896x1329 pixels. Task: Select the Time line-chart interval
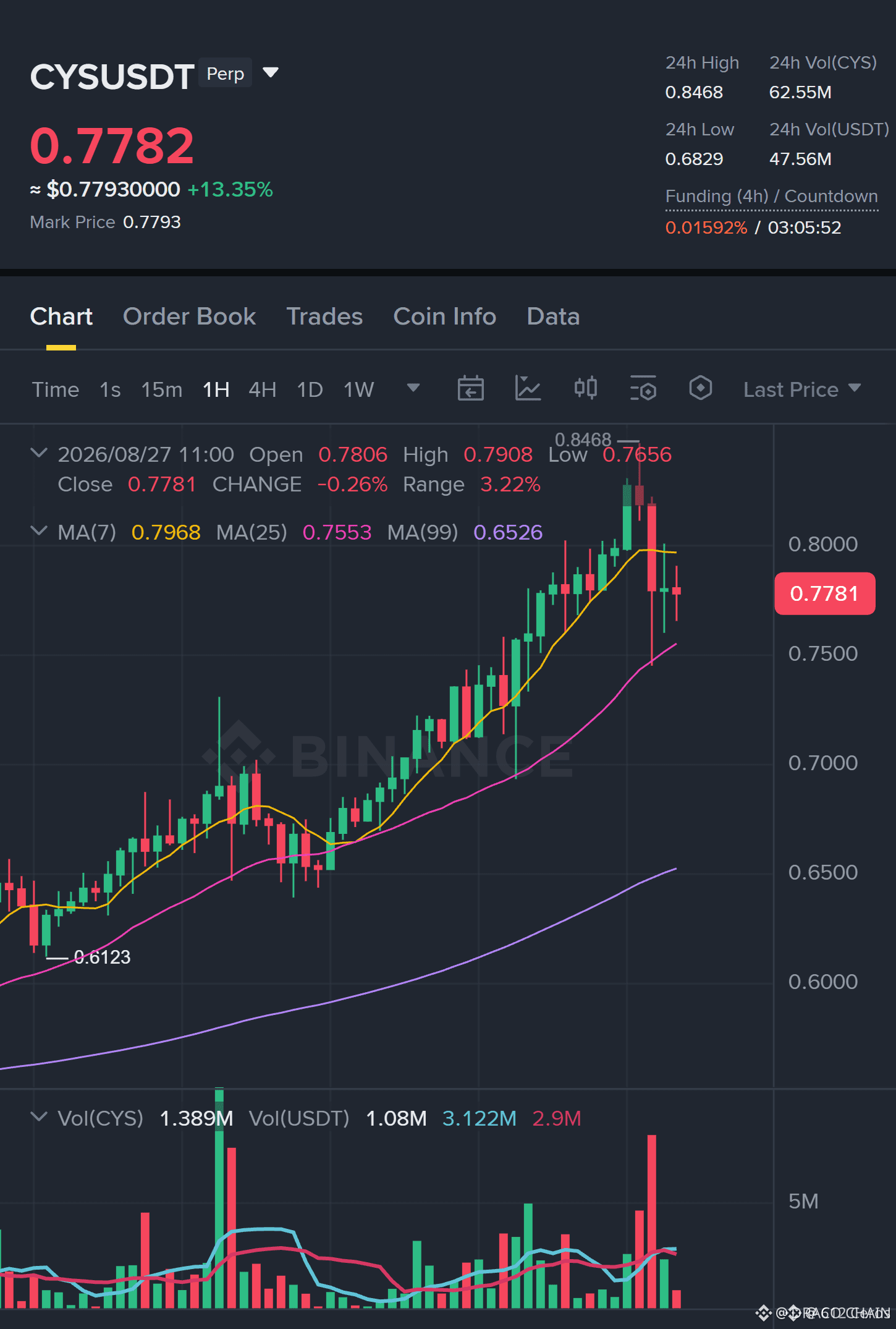pyautogui.click(x=56, y=389)
